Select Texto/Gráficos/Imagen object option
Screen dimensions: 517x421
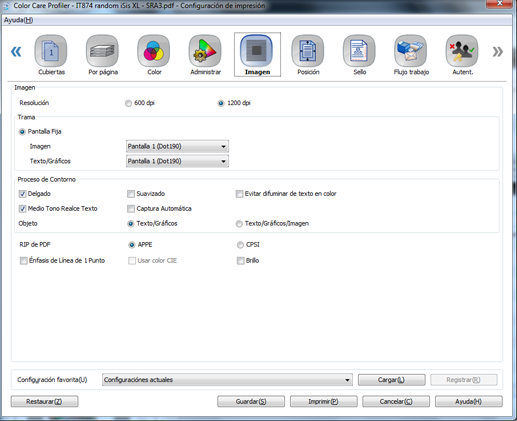pyautogui.click(x=239, y=224)
